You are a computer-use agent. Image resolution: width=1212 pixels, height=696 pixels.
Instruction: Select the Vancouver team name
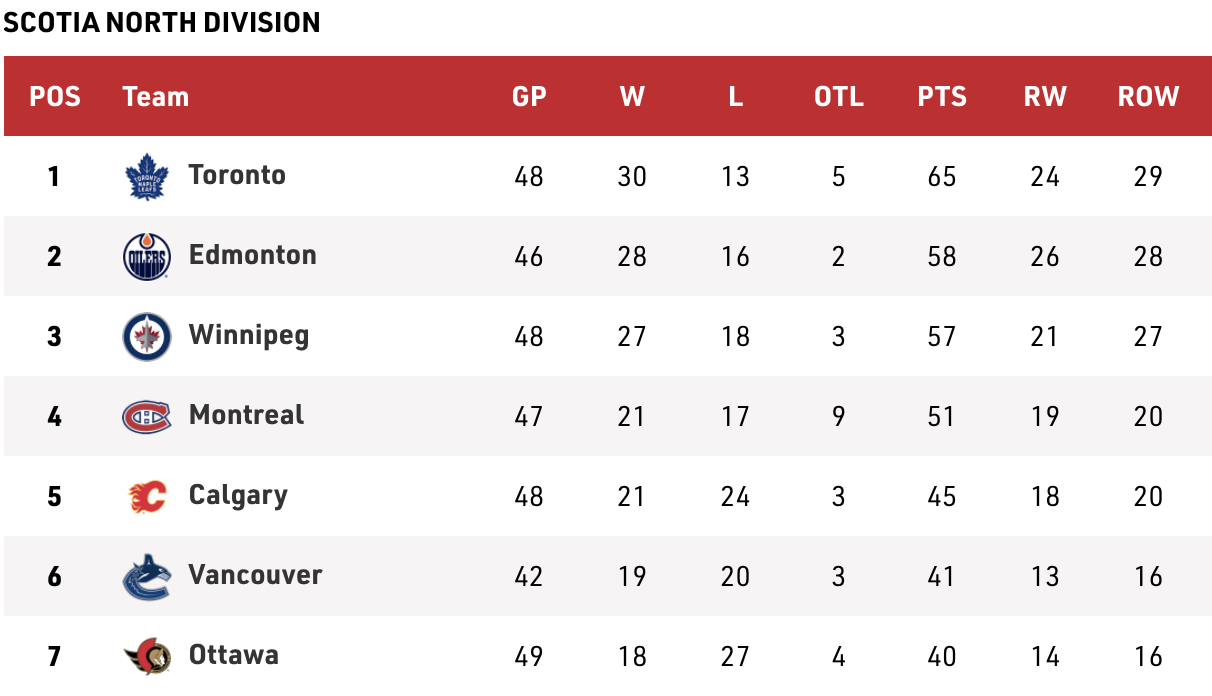(255, 575)
